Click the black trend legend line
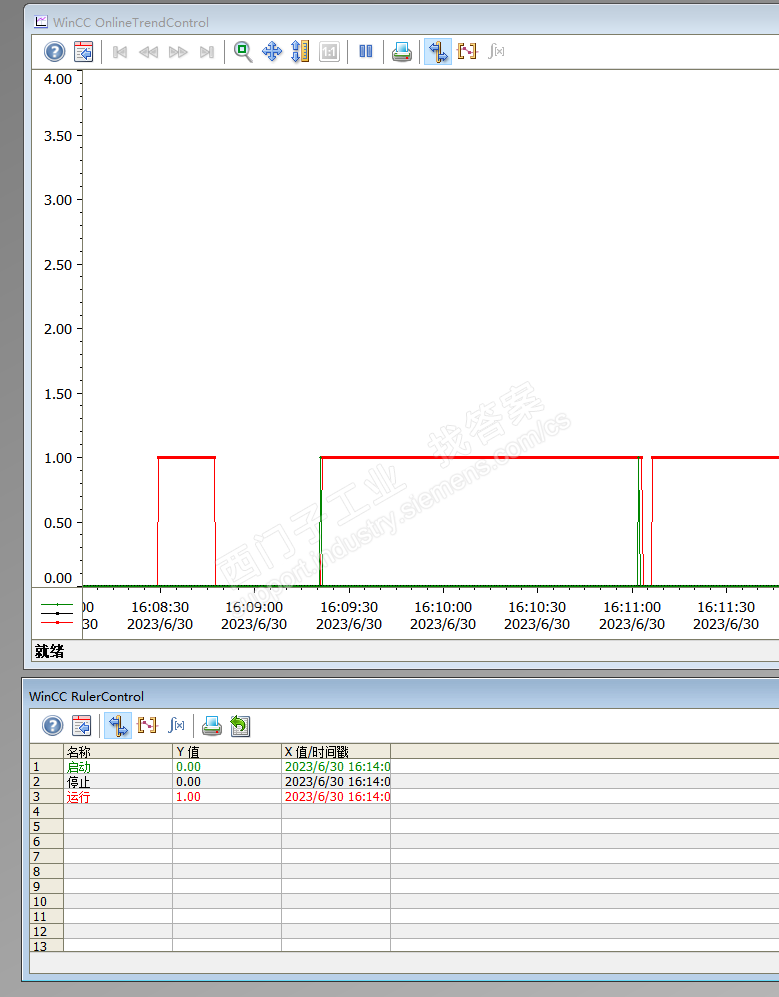Screen dimensions: 779x997 point(57,613)
